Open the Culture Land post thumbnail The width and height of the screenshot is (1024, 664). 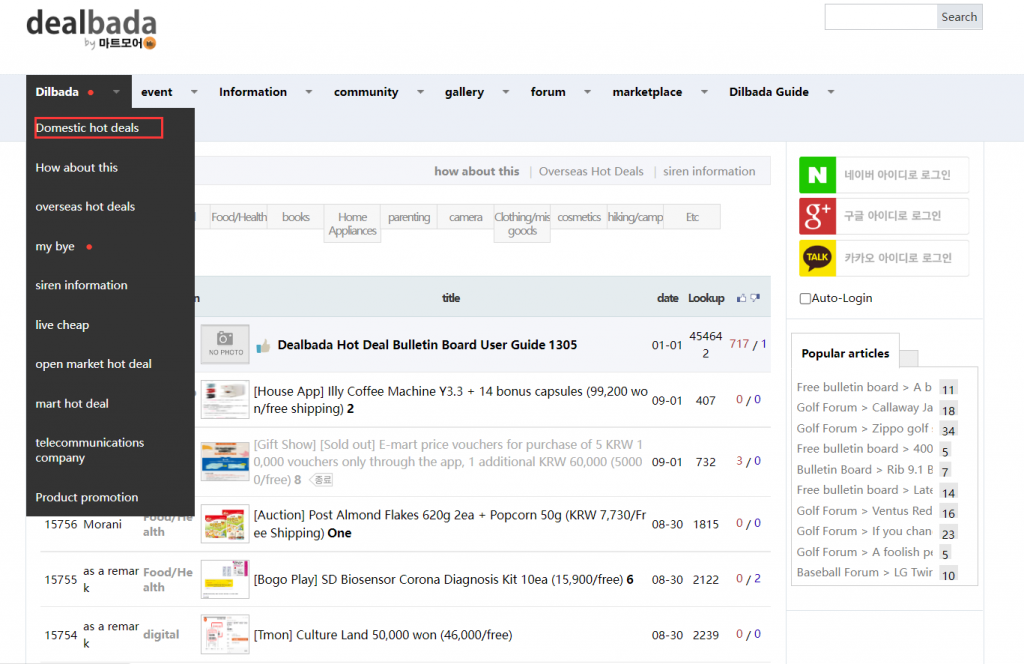[x=225, y=634]
